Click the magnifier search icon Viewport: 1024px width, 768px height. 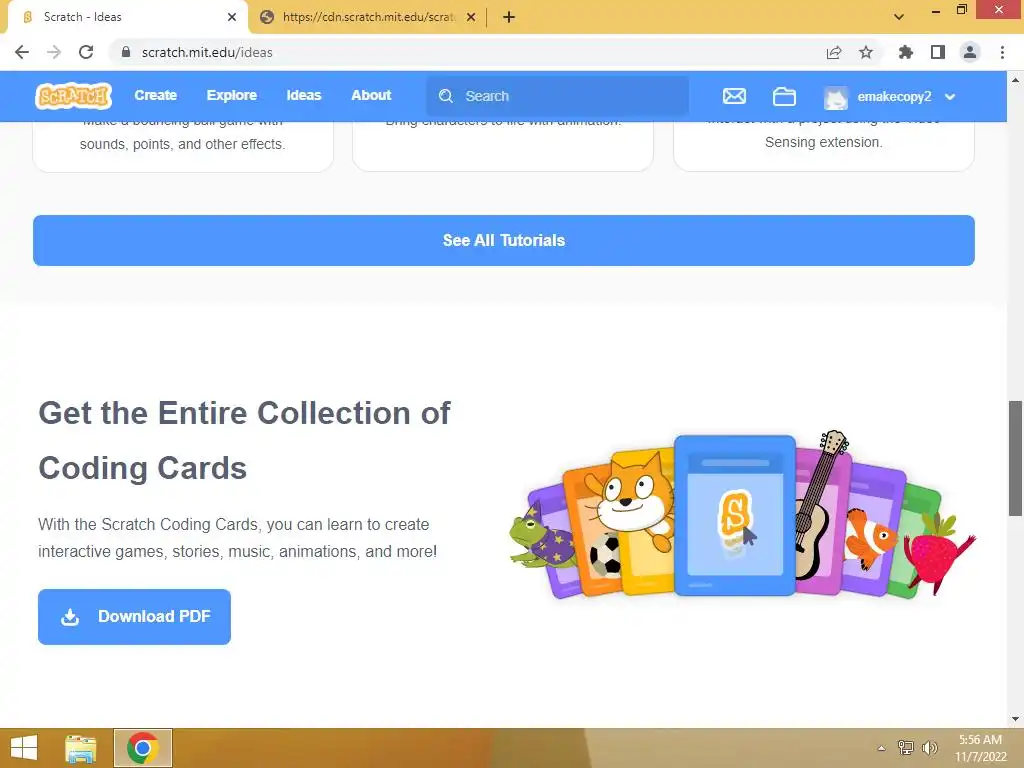(446, 96)
